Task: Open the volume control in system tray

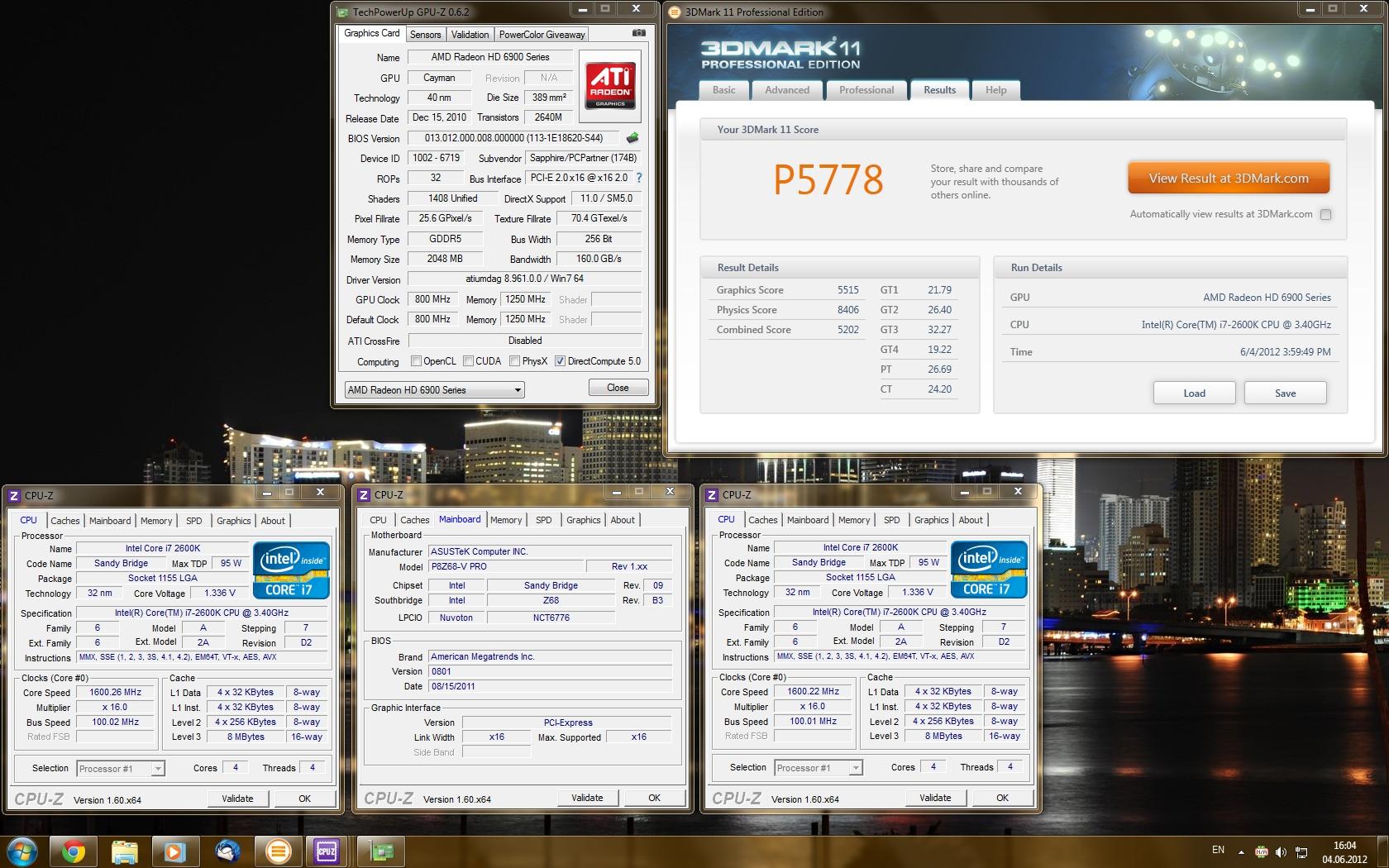Action: pos(1281,851)
